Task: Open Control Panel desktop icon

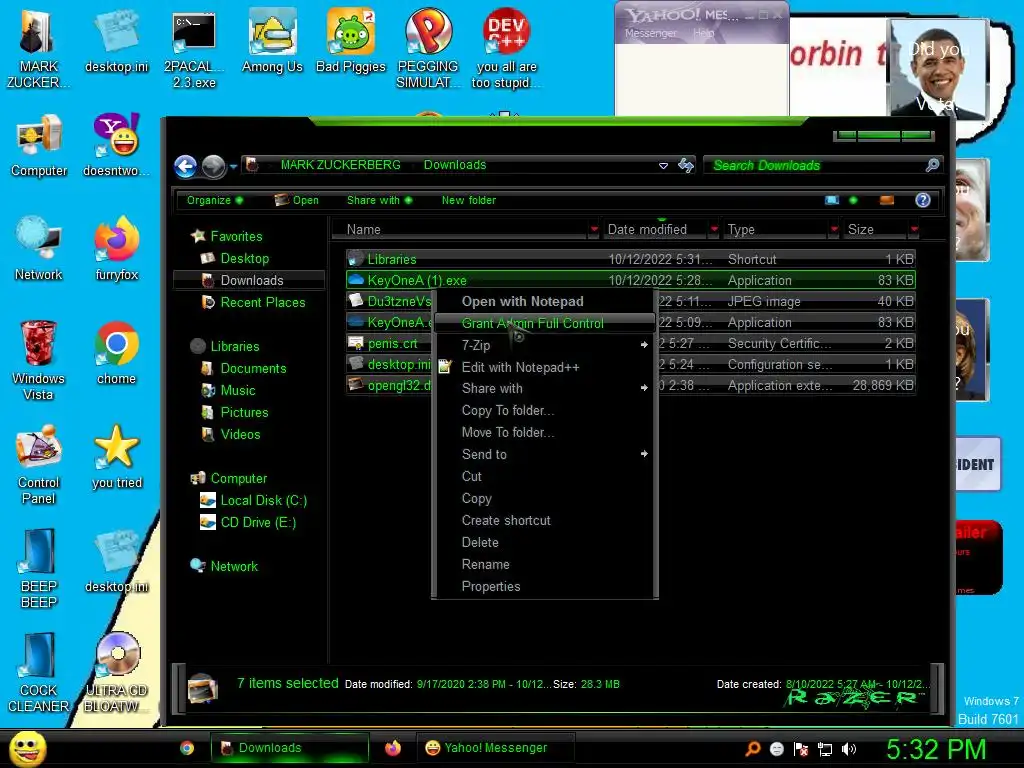Action: pyautogui.click(x=39, y=464)
